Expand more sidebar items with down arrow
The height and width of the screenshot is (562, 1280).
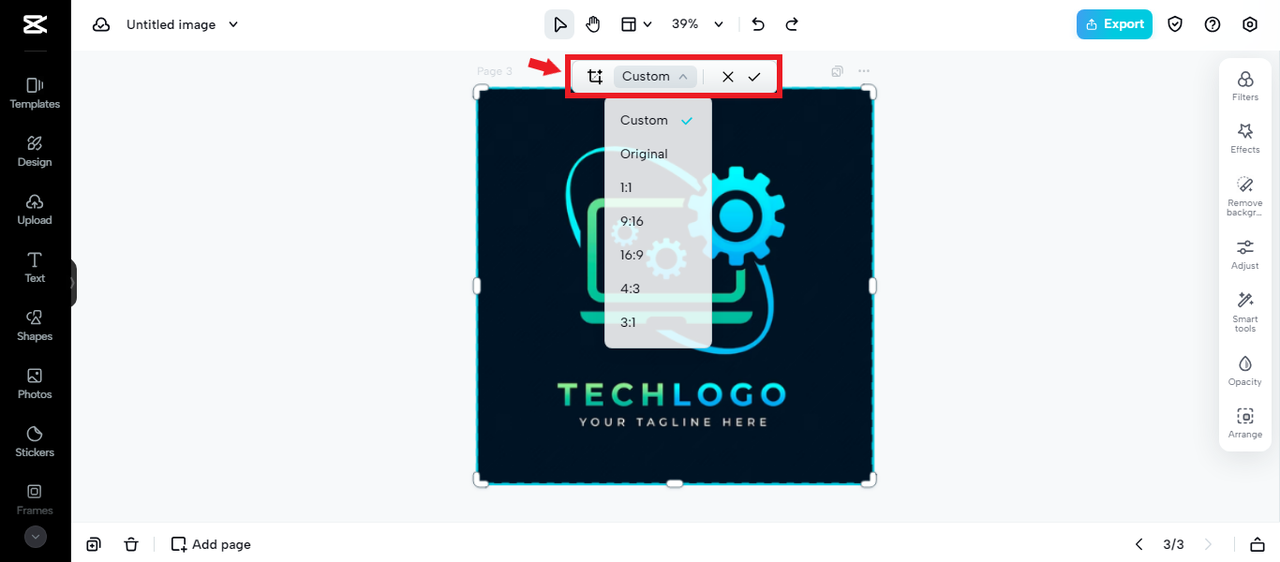(x=35, y=537)
